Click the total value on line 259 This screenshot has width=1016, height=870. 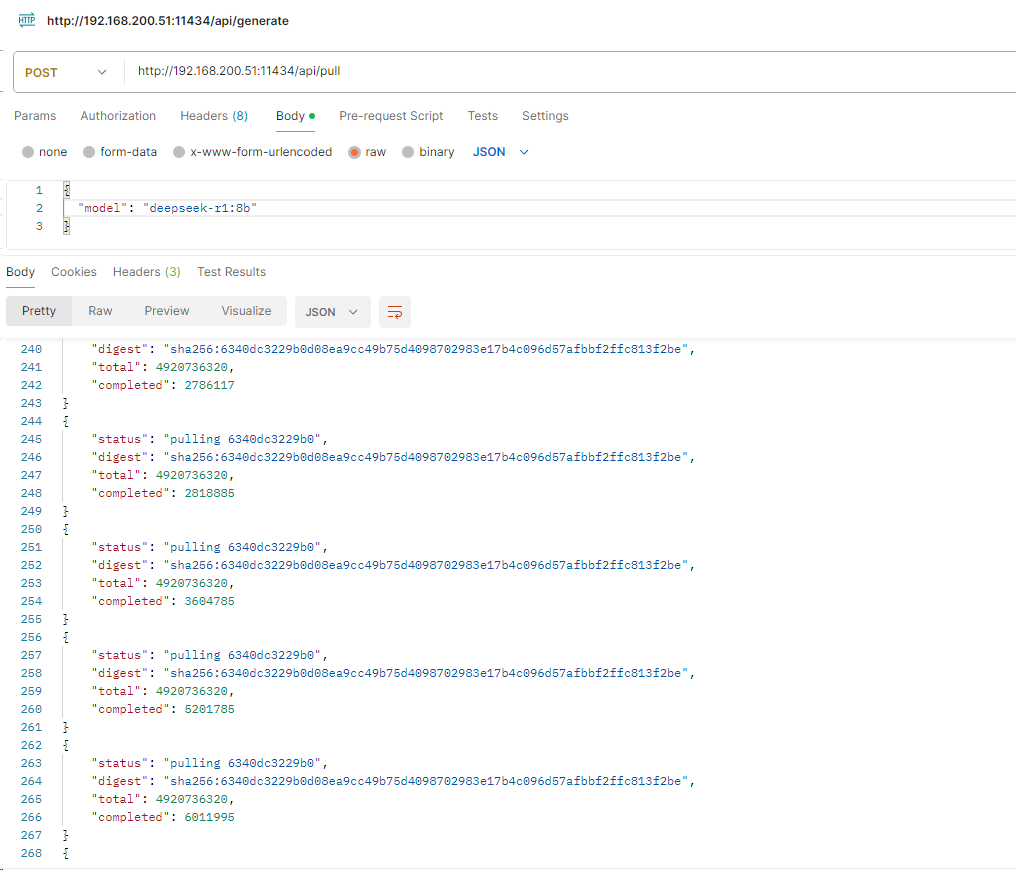click(192, 692)
